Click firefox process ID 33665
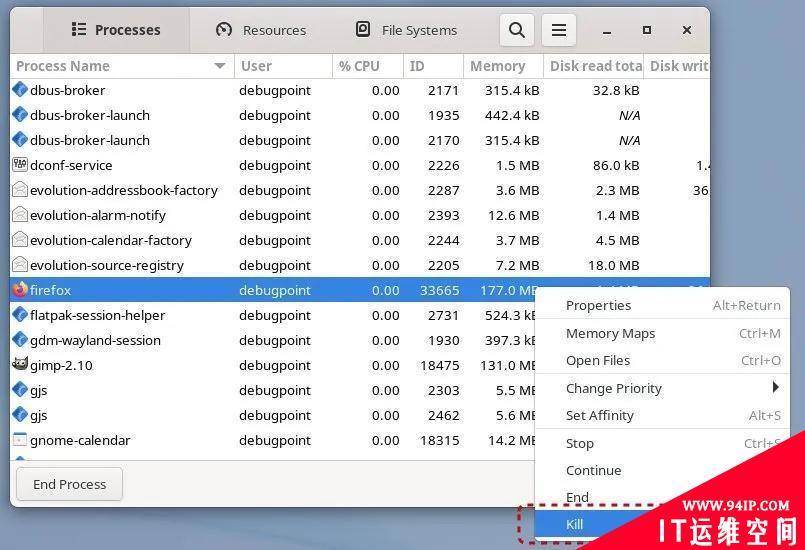The image size is (805, 550). click(x=439, y=290)
